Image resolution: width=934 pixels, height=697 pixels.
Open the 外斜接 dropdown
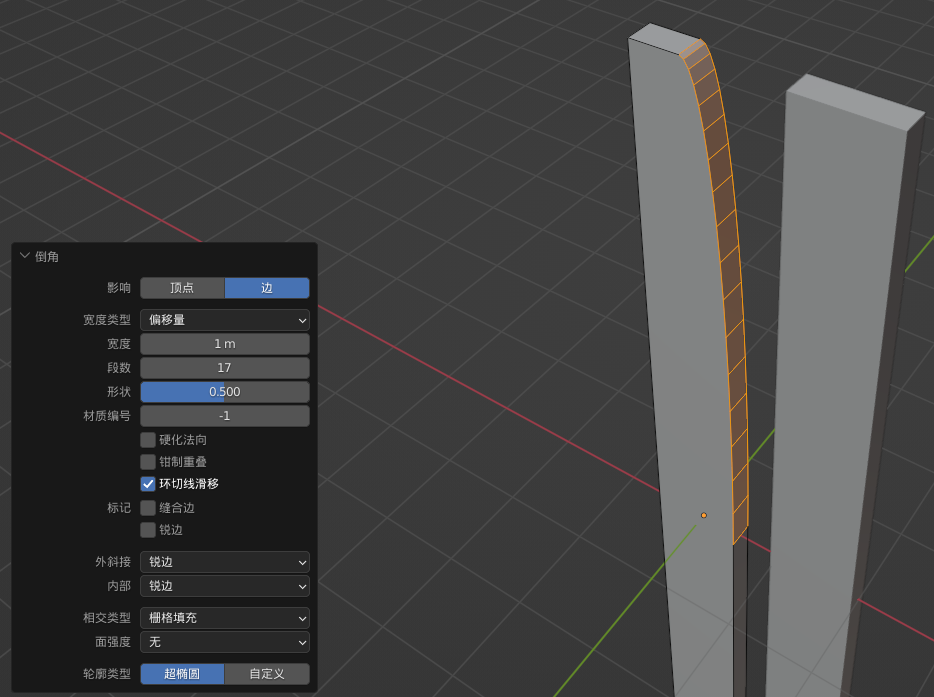point(225,562)
